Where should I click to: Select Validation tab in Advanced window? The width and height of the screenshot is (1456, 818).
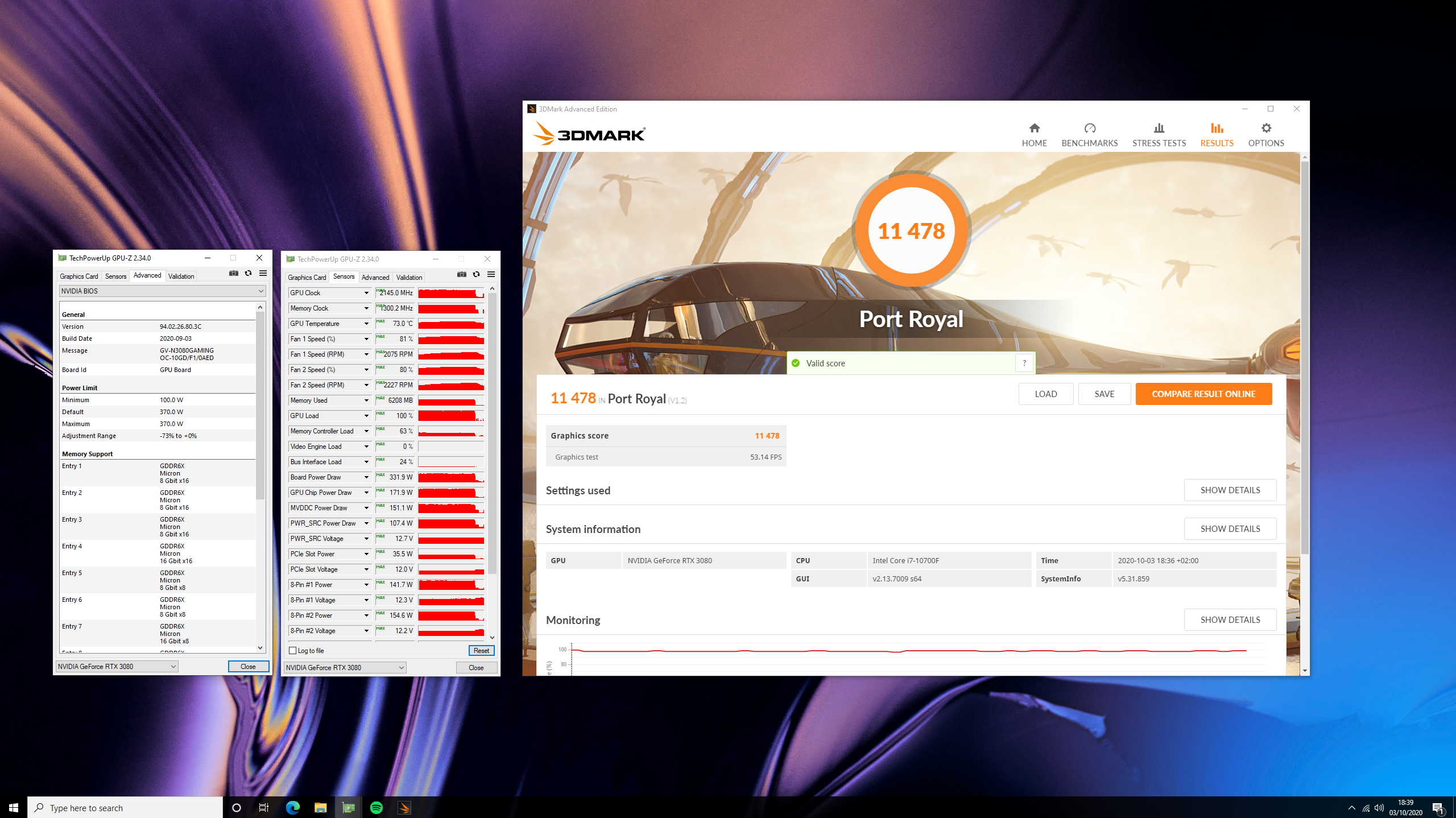tap(181, 276)
